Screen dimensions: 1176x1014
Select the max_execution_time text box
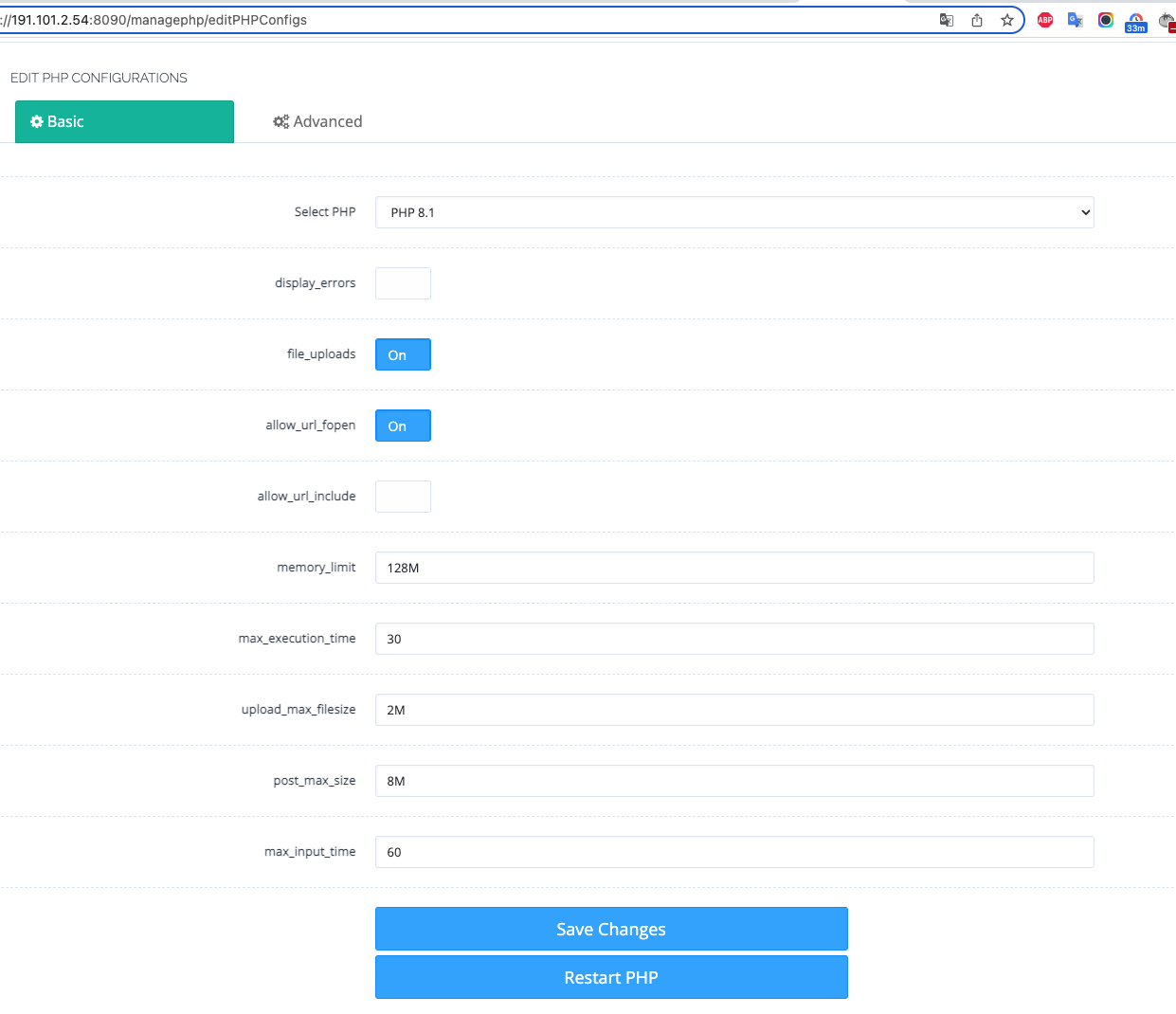tap(734, 639)
